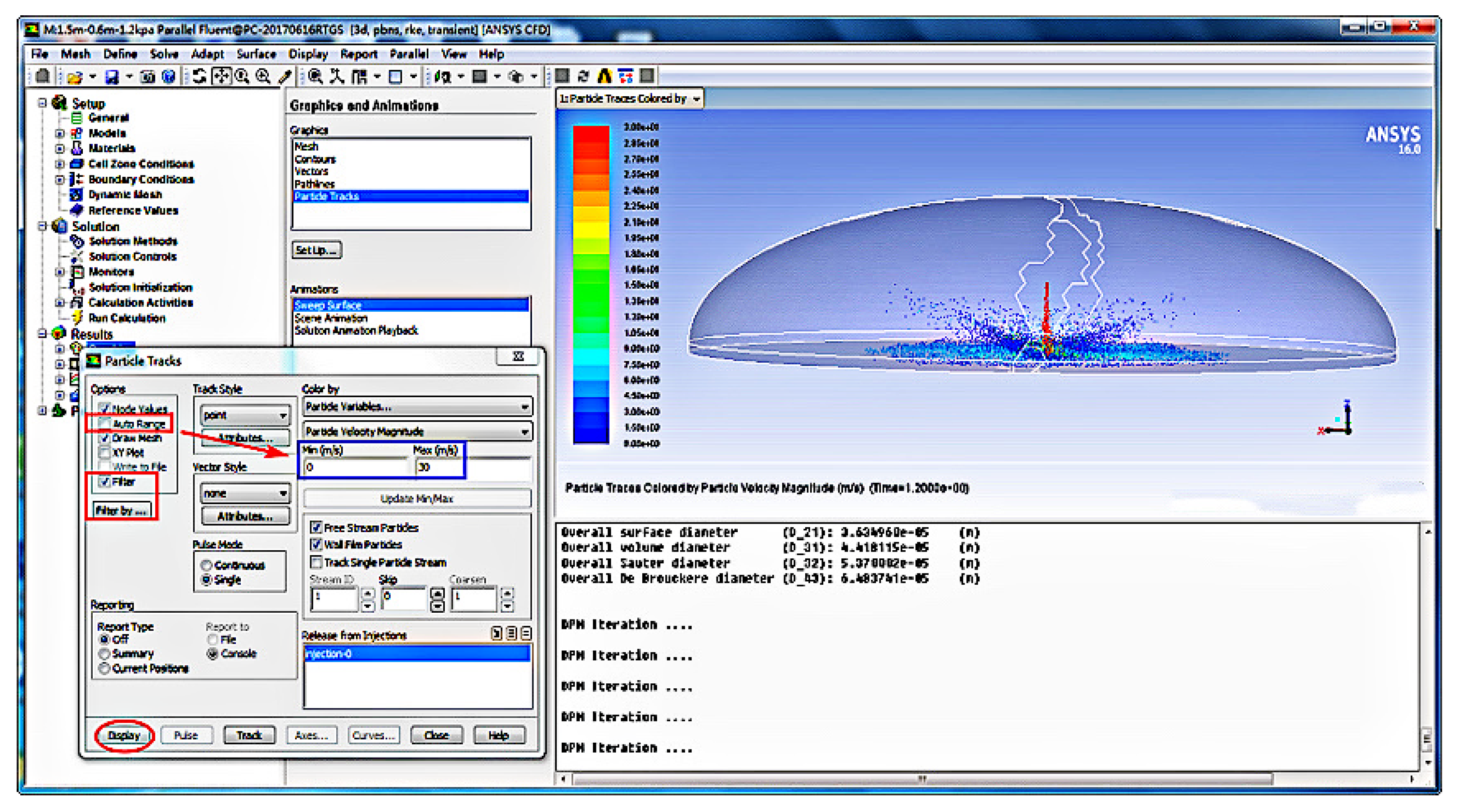
Task: Click the yellow ANSYS logo toolbar icon
Action: 604,76
